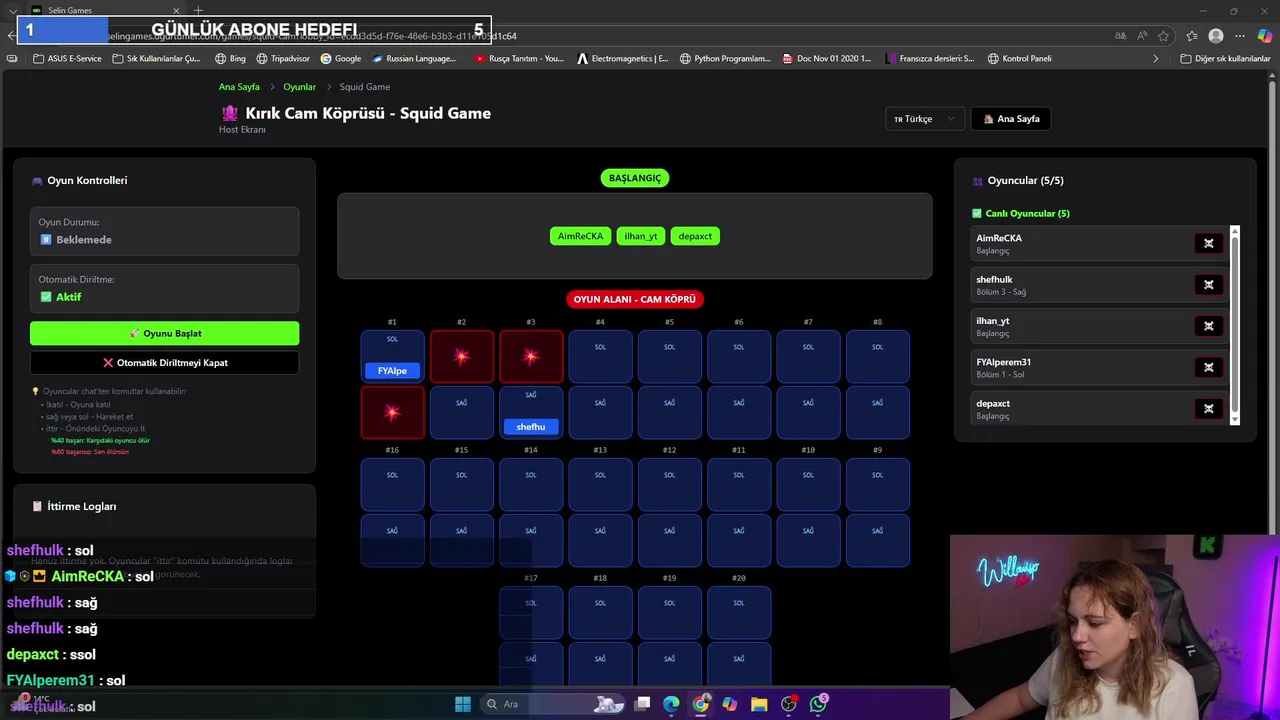Add this page to favorites star
1280x720 pixels.
tap(1163, 36)
